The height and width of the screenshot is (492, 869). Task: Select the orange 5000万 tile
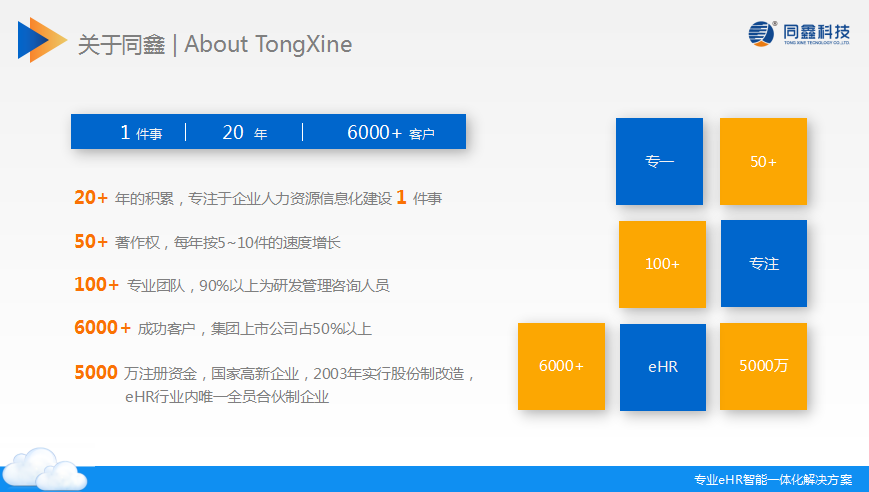coord(763,366)
